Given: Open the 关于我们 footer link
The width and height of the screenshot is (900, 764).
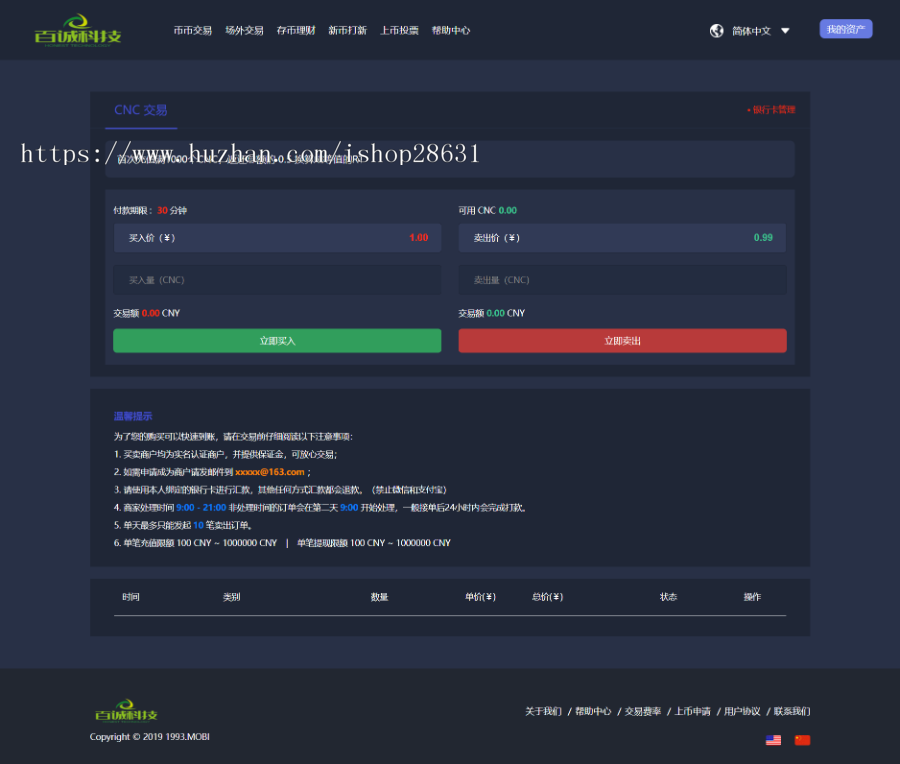Looking at the screenshot, I should pos(543,711).
